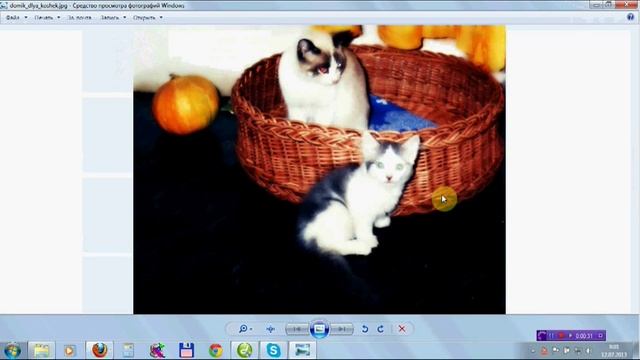Start the slide show with center button
This screenshot has height=360, width=640.
(320, 329)
